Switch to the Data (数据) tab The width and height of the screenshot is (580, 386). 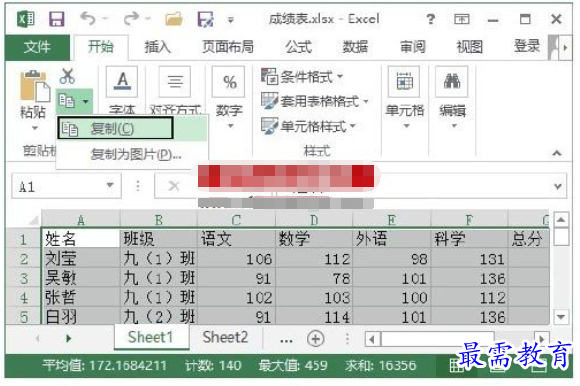[355, 47]
